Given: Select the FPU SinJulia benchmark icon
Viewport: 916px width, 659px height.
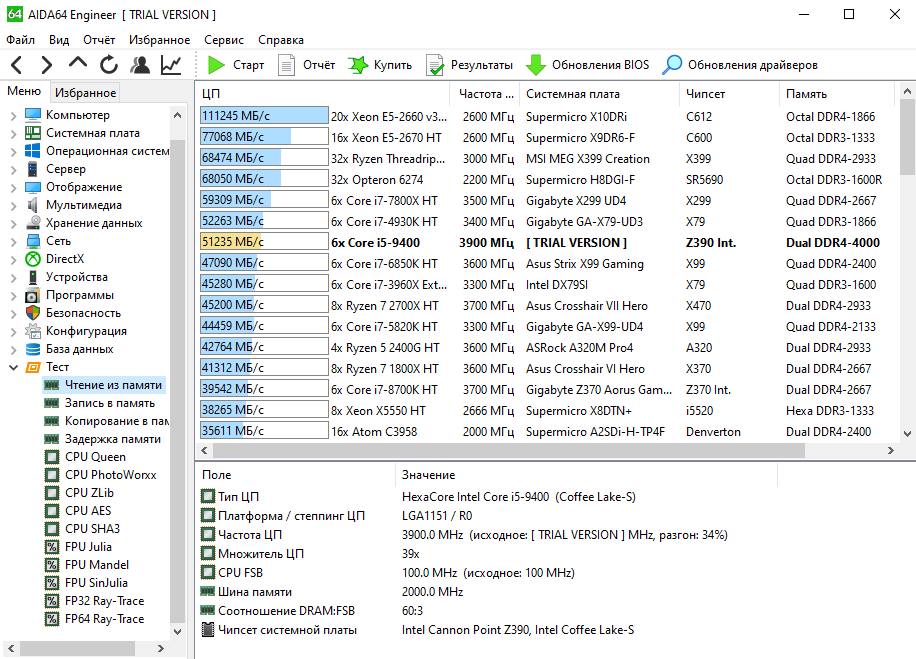Looking at the screenshot, I should (52, 583).
